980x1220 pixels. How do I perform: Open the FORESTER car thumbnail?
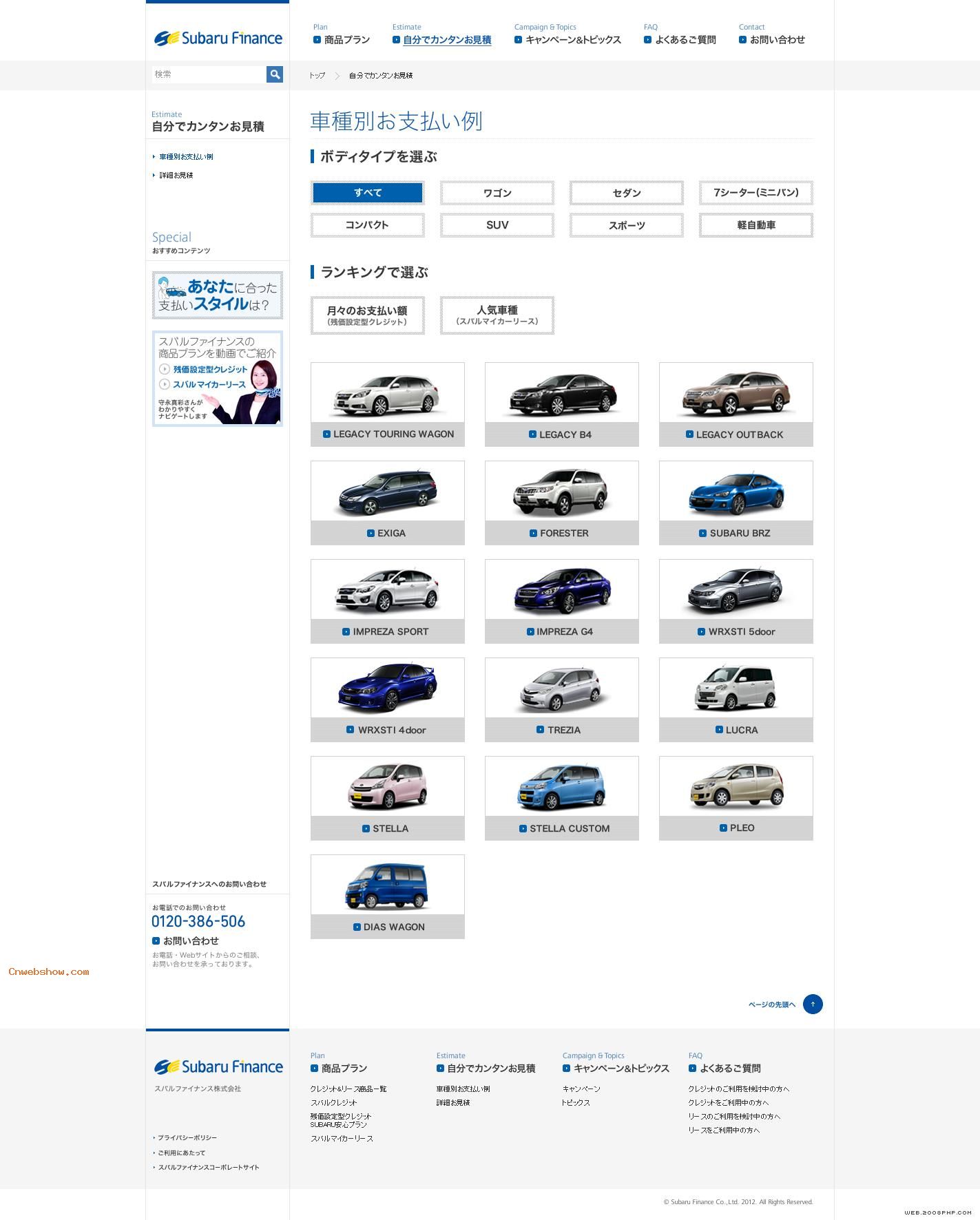(x=562, y=503)
